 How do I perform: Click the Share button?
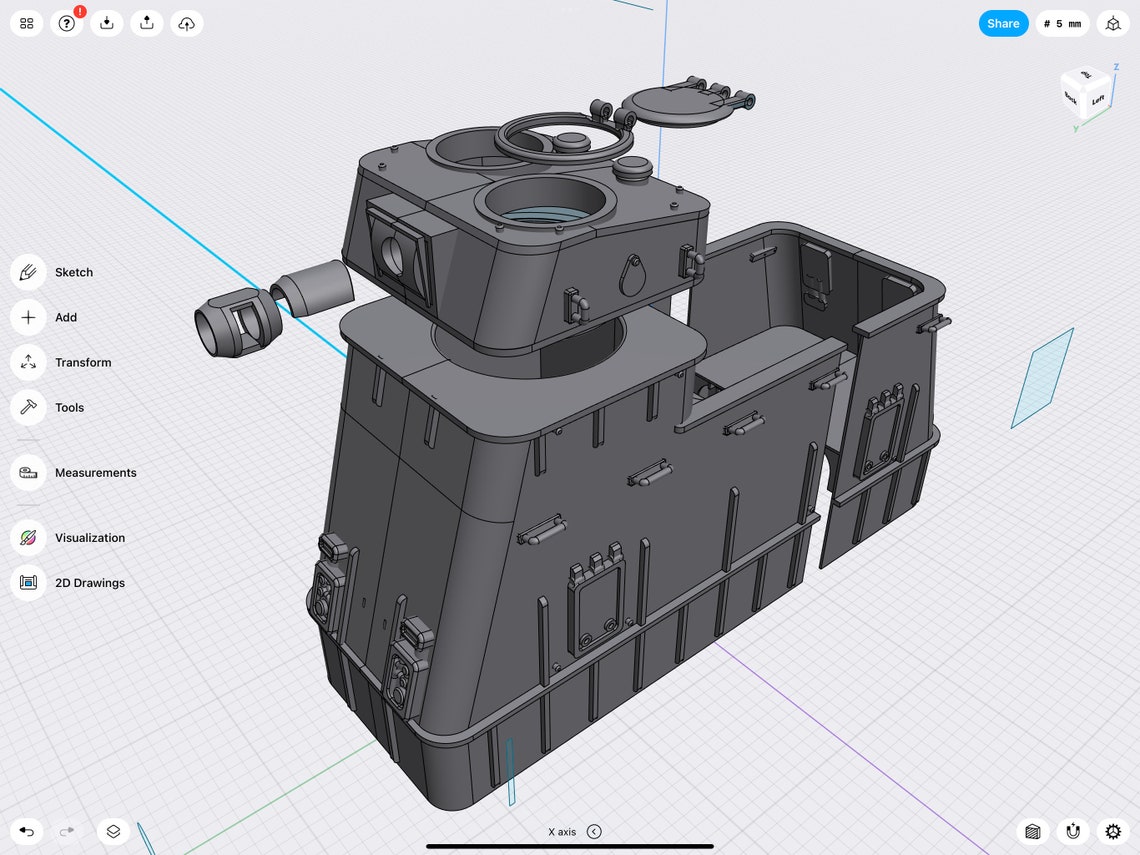1003,23
